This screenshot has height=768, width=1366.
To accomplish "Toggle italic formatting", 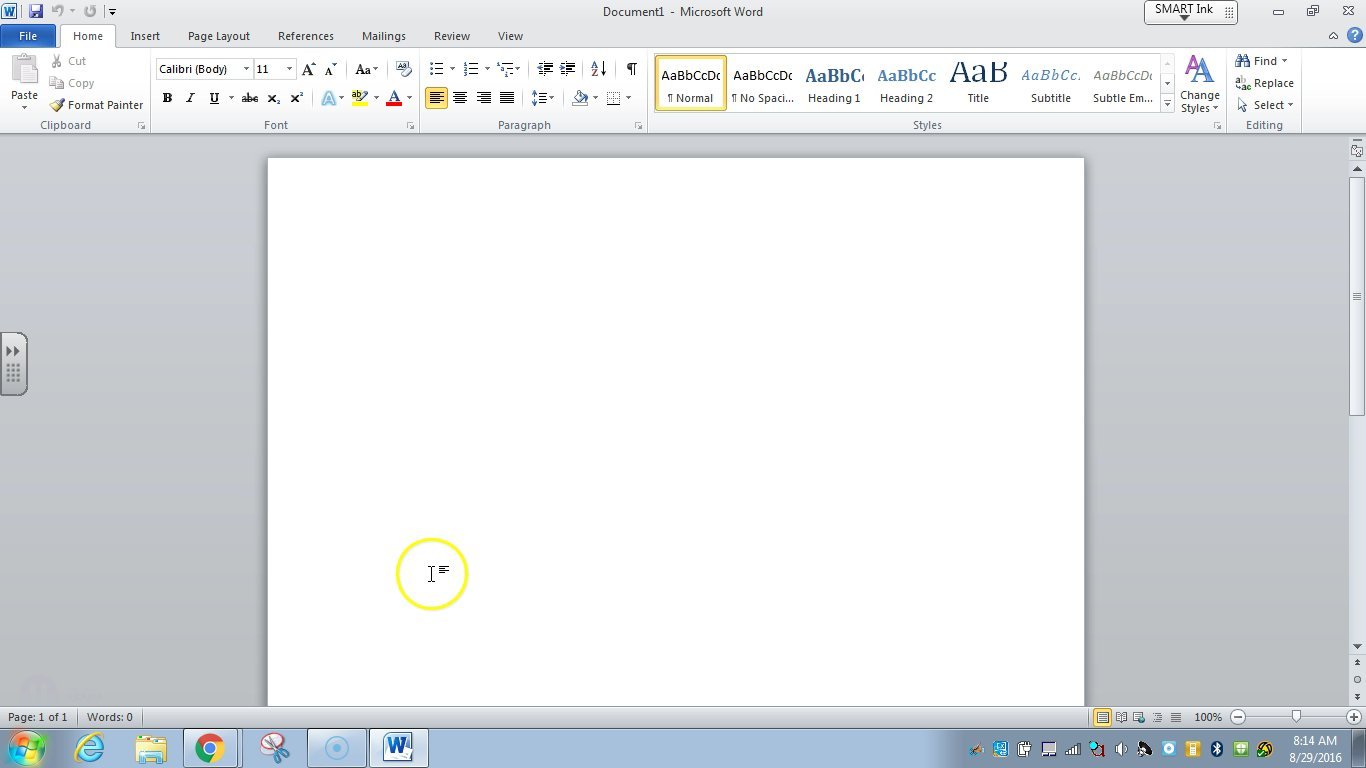I will [190, 97].
